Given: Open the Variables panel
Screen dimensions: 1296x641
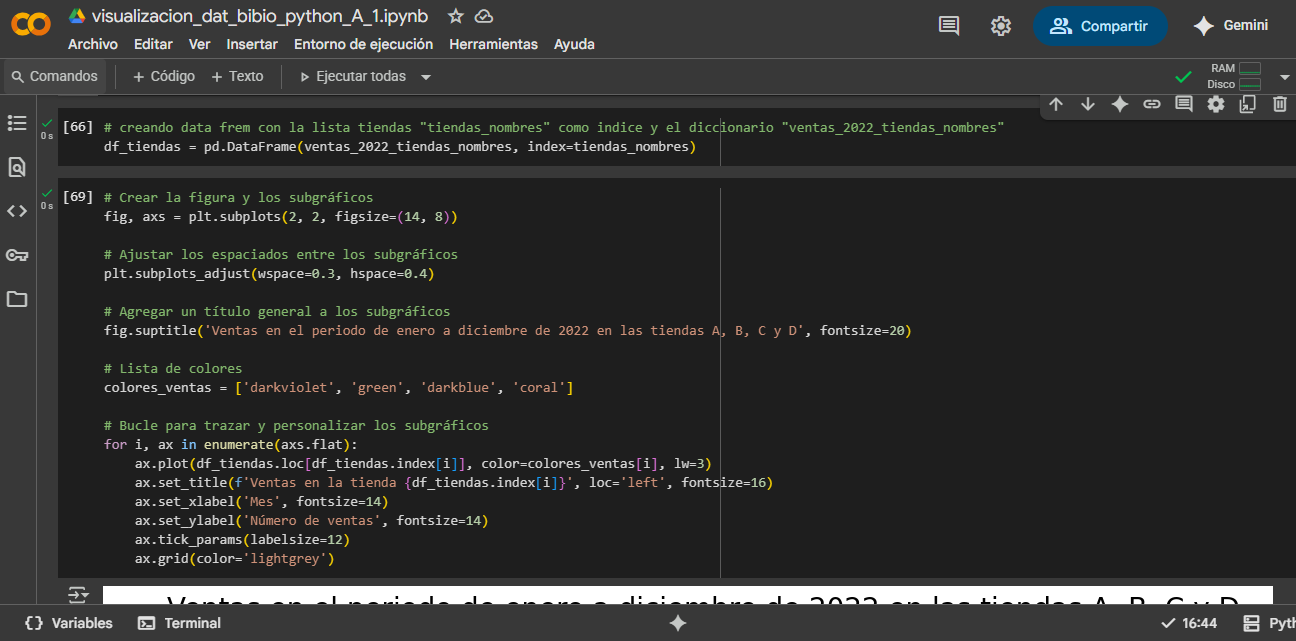Looking at the screenshot, I should pos(68,623).
